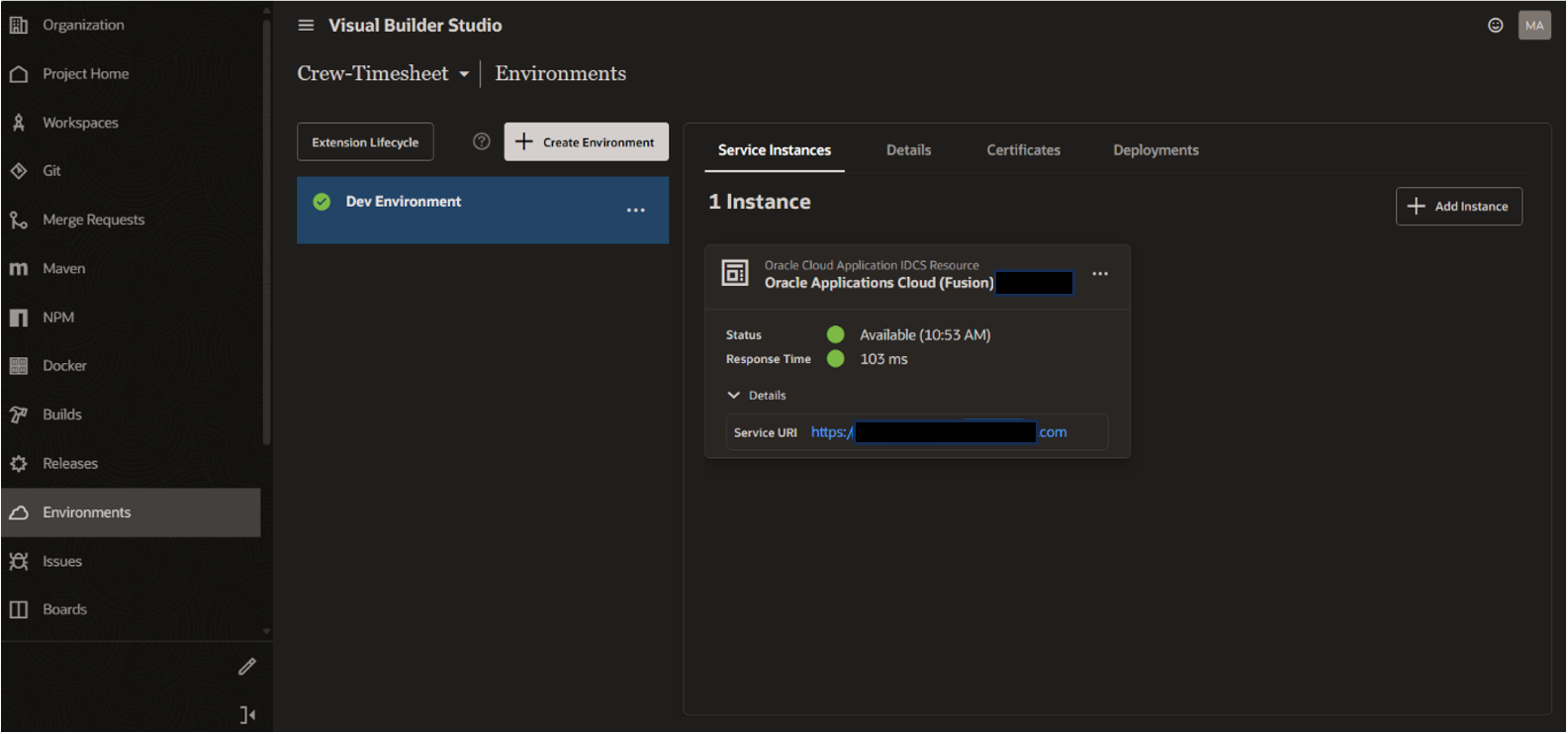Expand the Crew-Timesheet project dropdown

[x=464, y=74]
